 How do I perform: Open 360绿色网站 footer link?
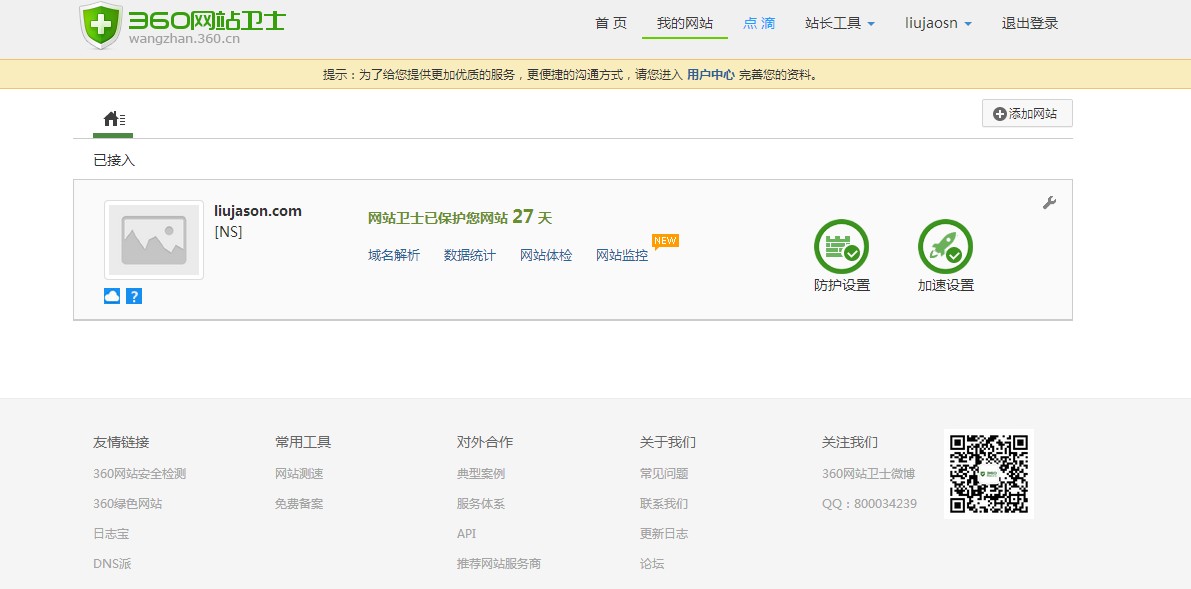point(128,504)
